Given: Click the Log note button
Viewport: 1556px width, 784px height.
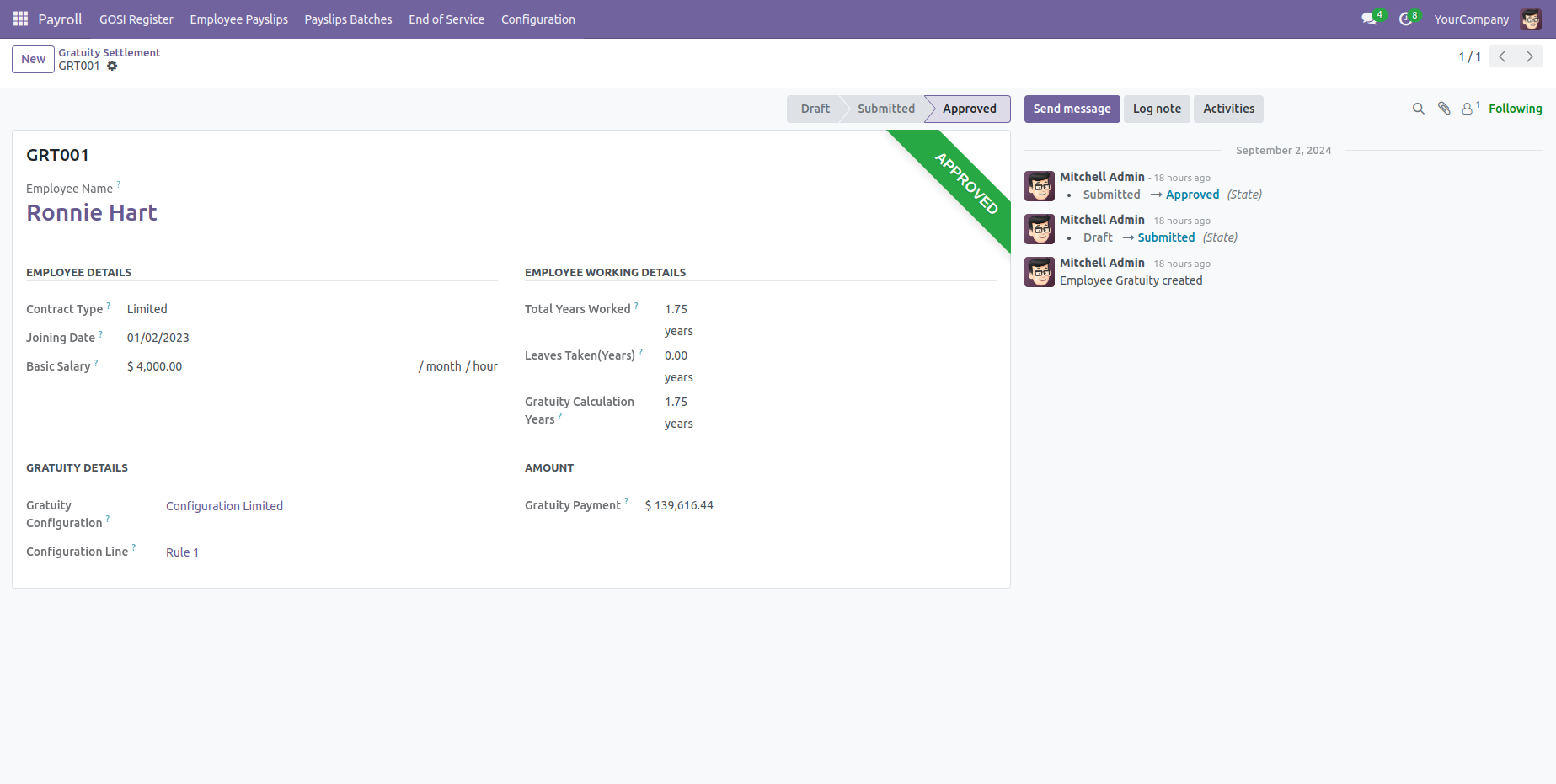Looking at the screenshot, I should click(1157, 109).
